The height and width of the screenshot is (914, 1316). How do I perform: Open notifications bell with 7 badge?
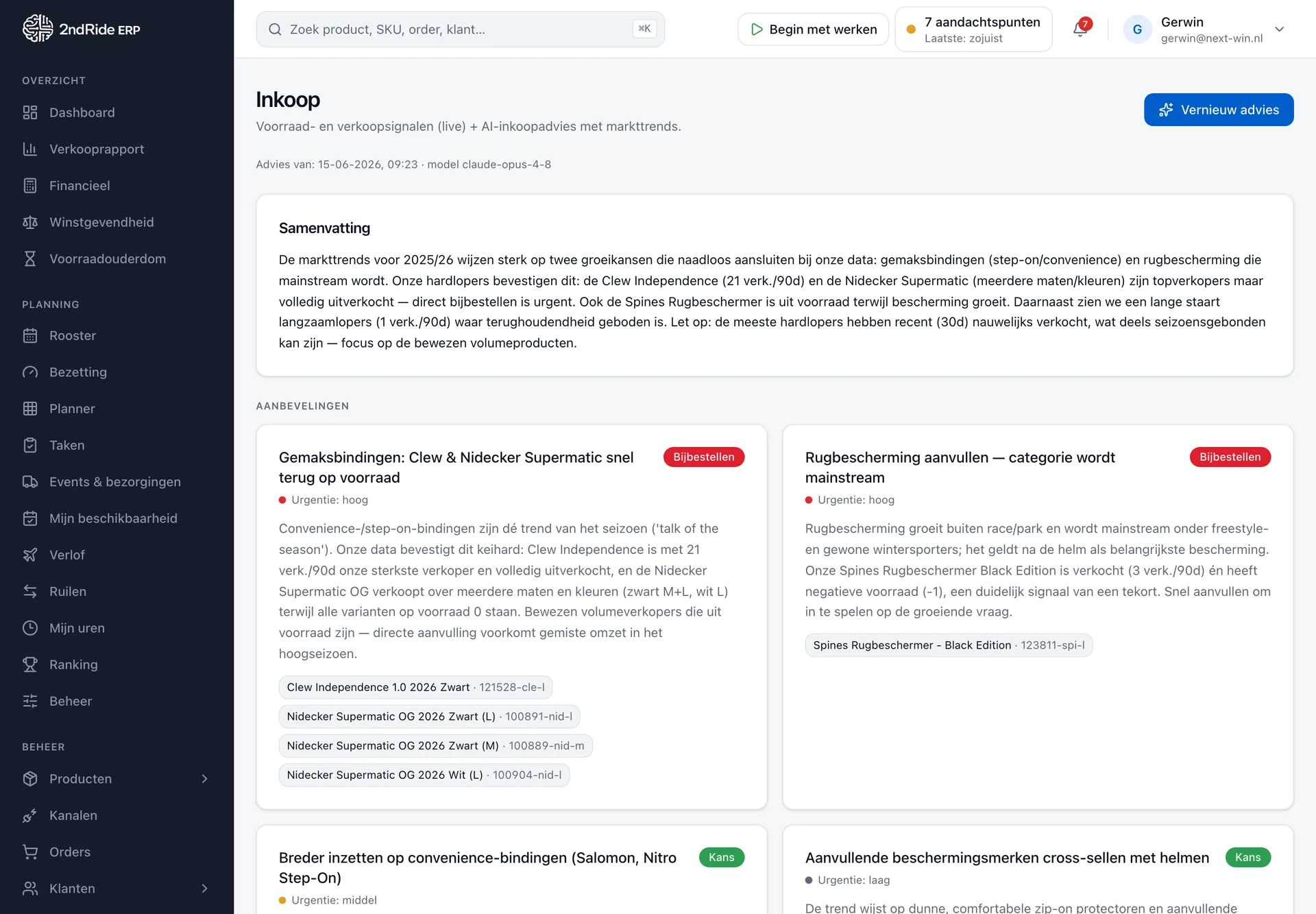[x=1081, y=29]
